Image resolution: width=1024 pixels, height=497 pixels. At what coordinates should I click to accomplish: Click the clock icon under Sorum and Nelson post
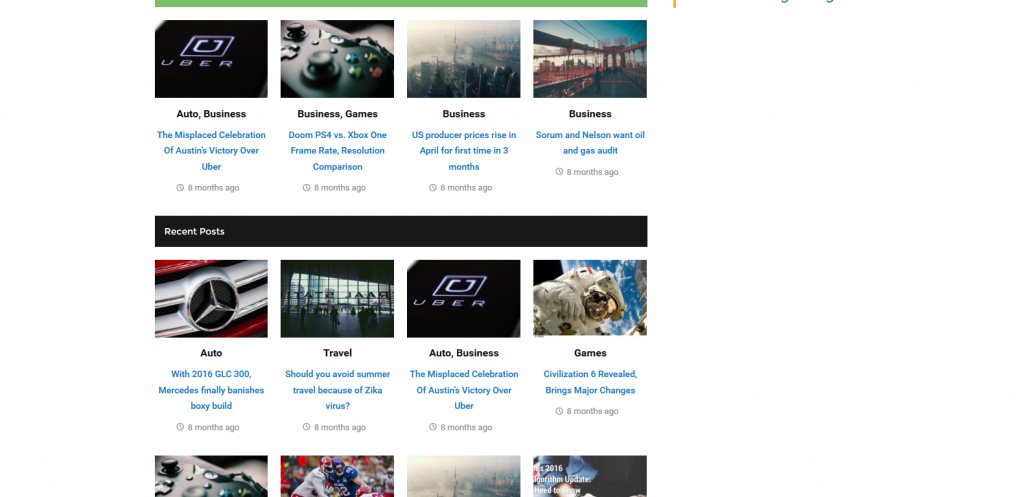[560, 172]
